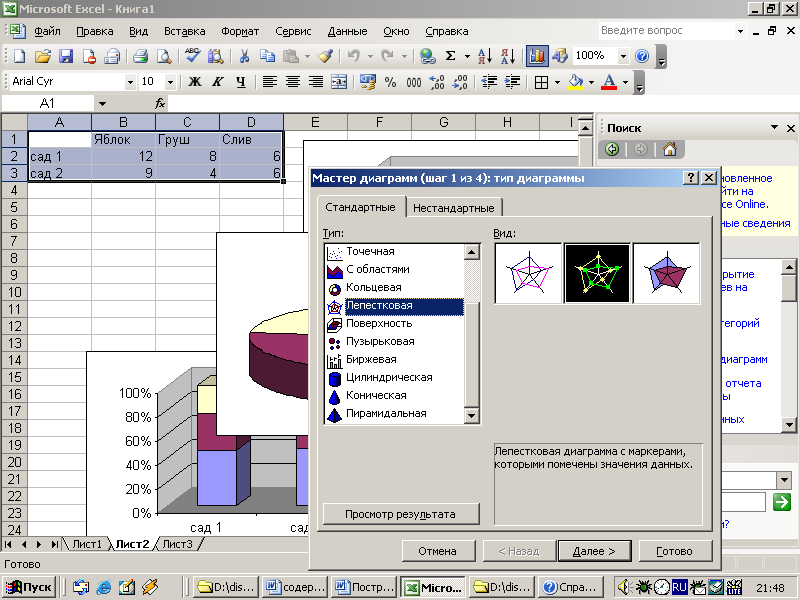800x600 pixels.
Task: Apply AutoSum with the sigma icon
Action: (x=451, y=56)
